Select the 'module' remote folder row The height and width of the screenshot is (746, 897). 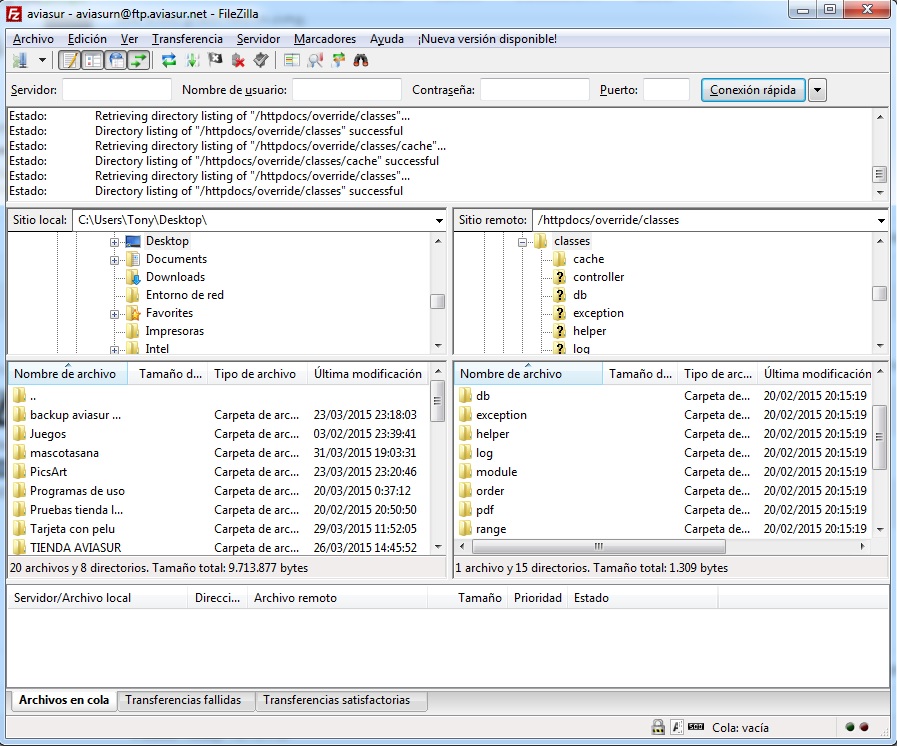[x=664, y=472]
